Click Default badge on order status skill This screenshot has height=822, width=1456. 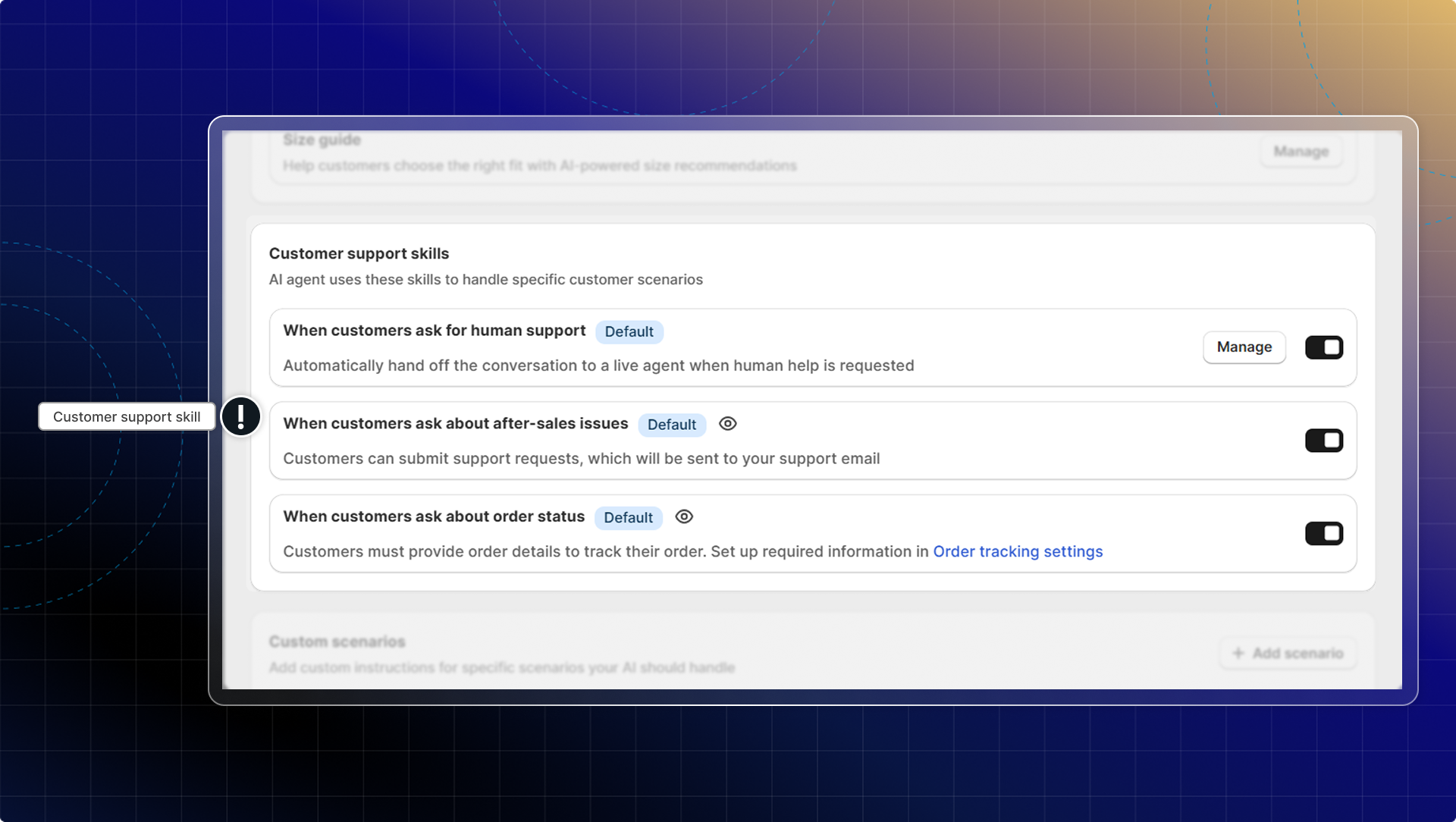pos(628,518)
